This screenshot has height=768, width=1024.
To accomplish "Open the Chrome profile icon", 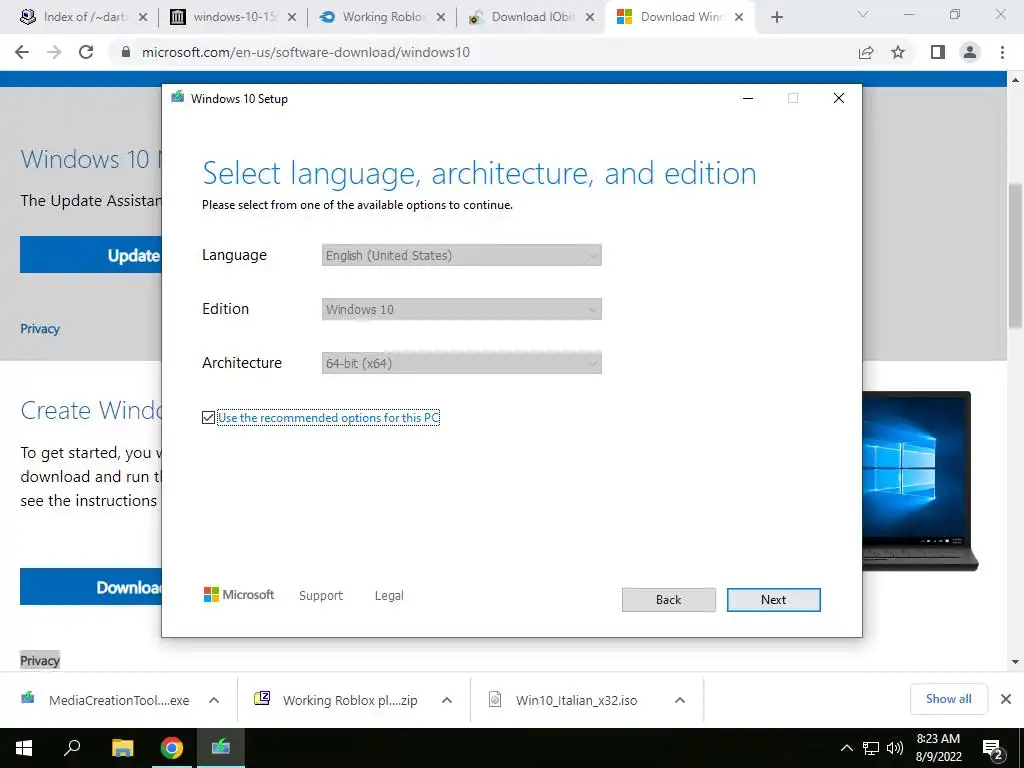I will (x=970, y=52).
